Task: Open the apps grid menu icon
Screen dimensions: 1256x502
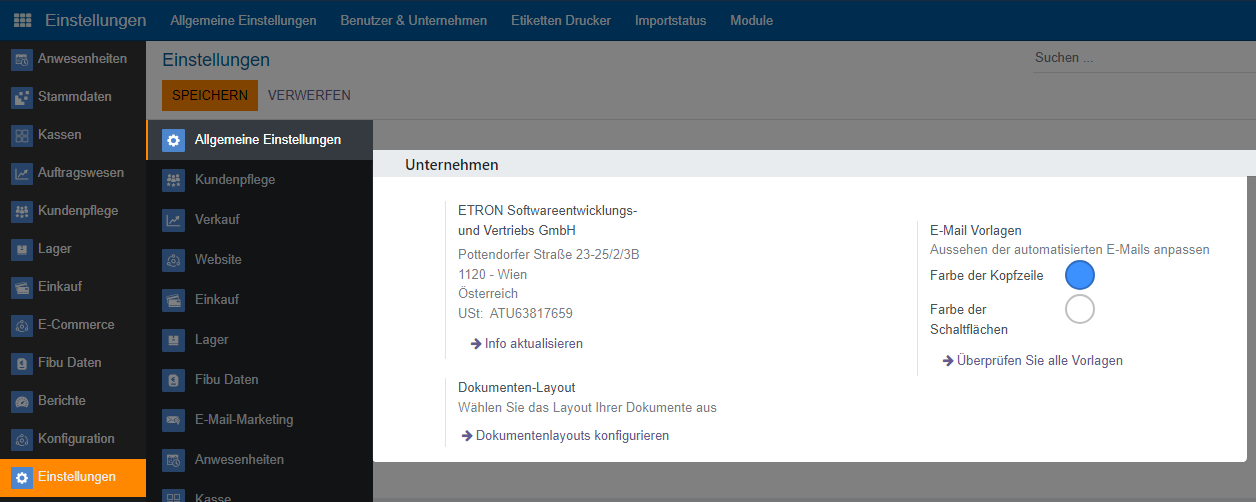Action: pyautogui.click(x=22, y=20)
